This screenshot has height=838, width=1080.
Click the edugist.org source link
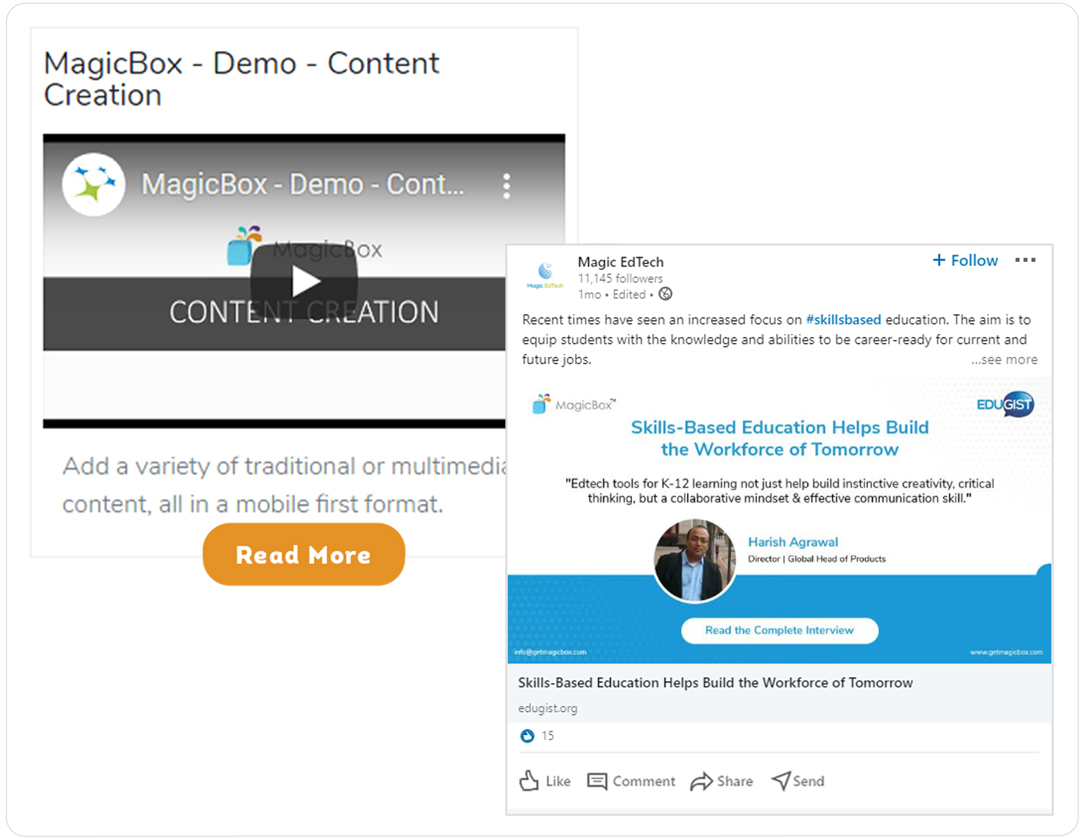pos(548,708)
